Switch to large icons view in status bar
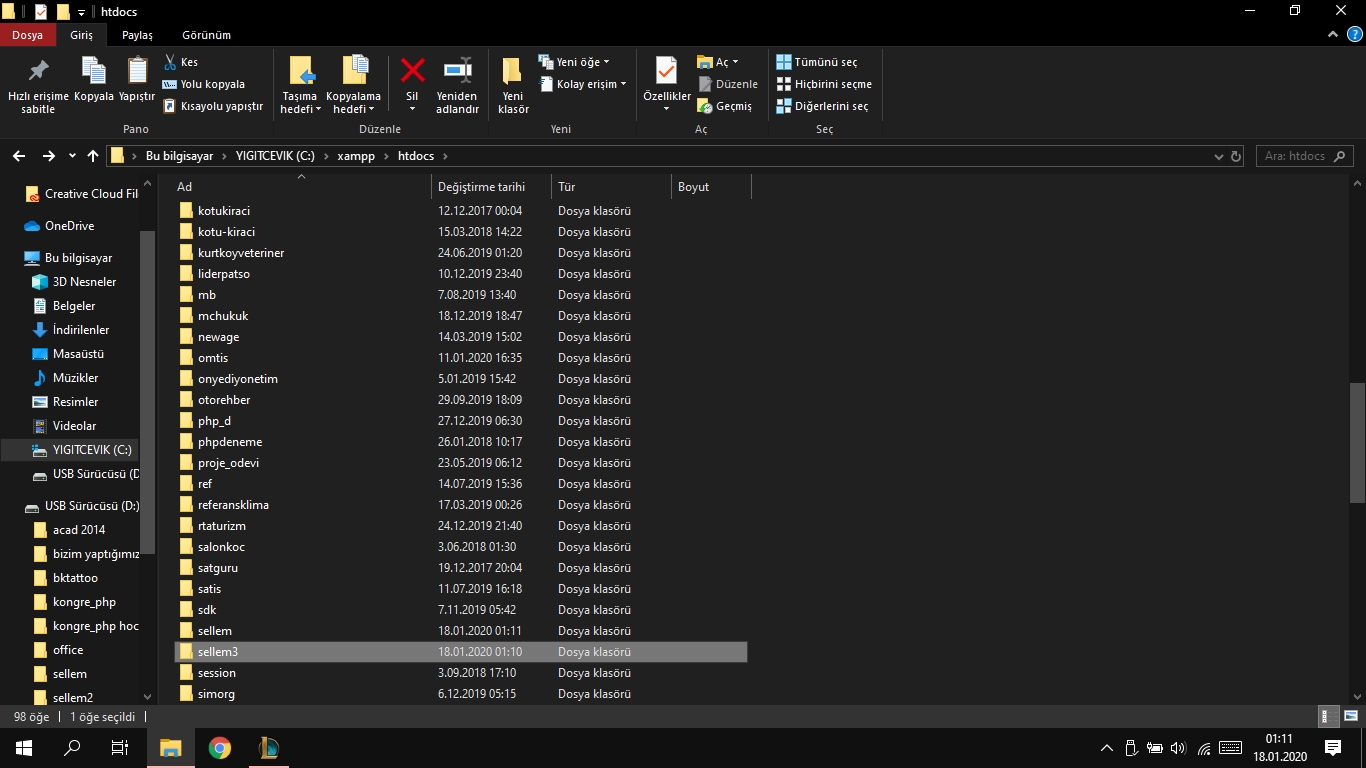This screenshot has height=768, width=1366. pos(1349,717)
